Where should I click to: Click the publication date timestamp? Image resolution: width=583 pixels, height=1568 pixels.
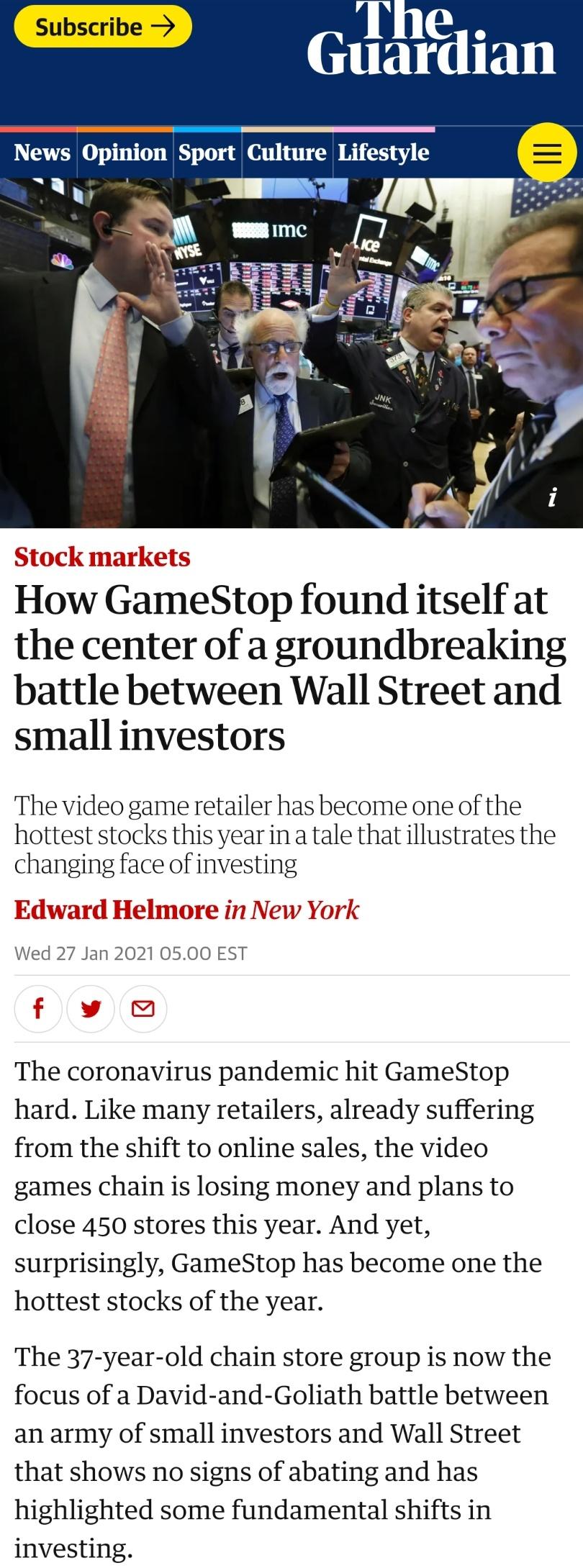[131, 953]
